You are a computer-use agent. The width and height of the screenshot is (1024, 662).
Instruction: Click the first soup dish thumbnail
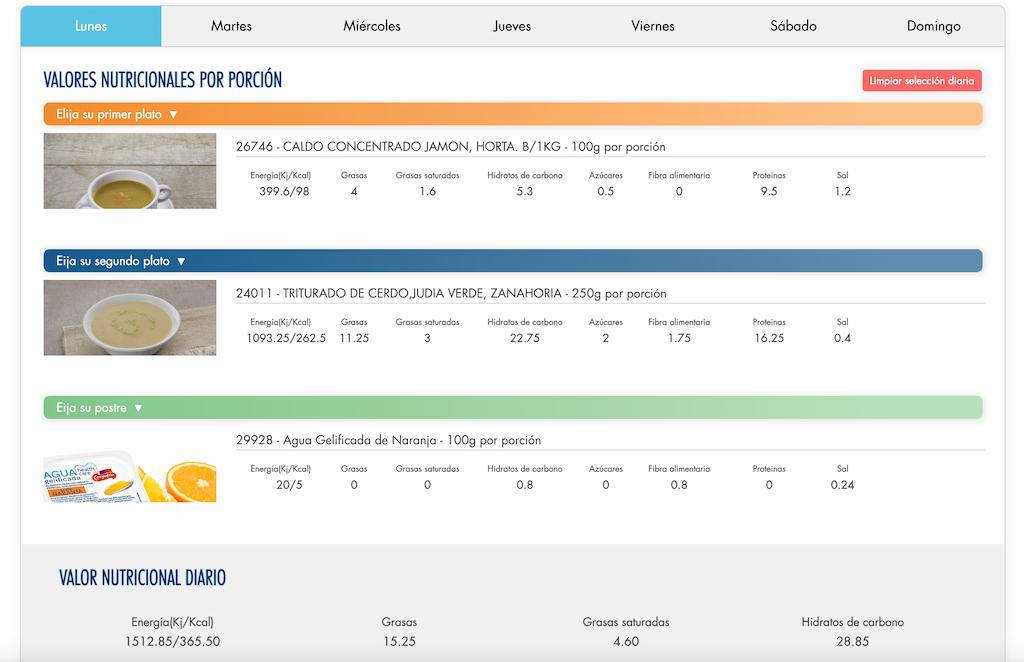129,171
